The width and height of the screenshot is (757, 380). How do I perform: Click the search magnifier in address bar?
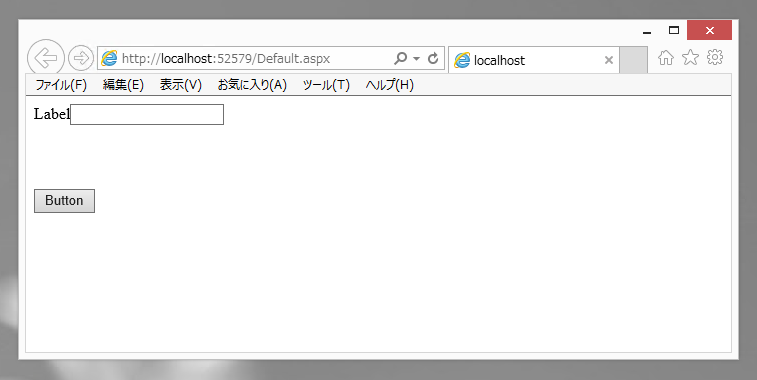pos(400,58)
